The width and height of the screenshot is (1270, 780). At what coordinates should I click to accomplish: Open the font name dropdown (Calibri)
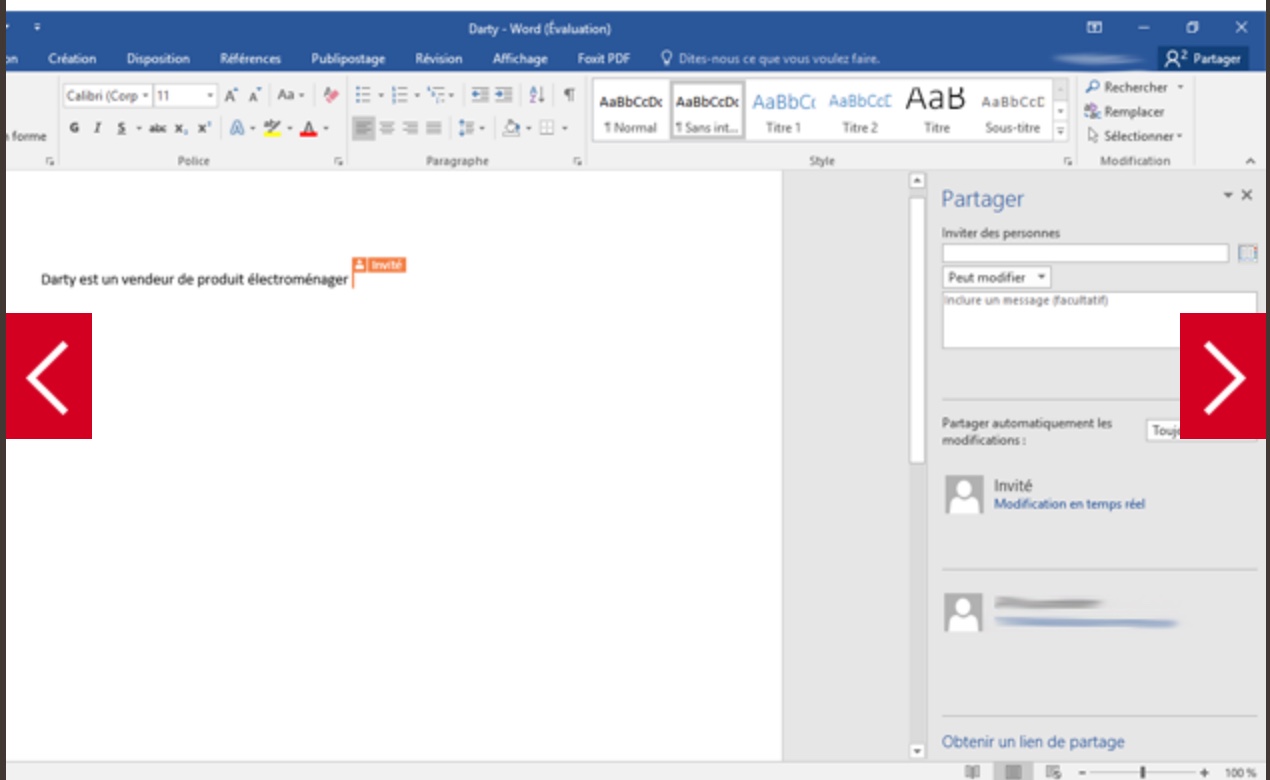tap(145, 96)
